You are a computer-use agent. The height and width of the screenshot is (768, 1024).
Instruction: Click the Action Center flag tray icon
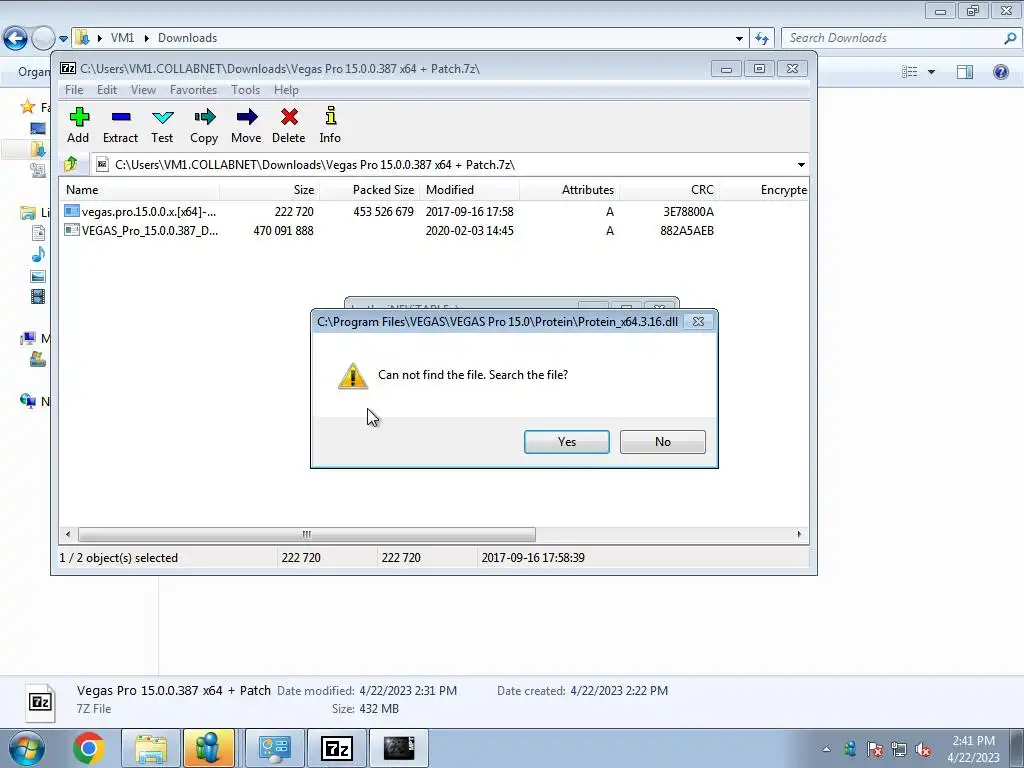874,749
